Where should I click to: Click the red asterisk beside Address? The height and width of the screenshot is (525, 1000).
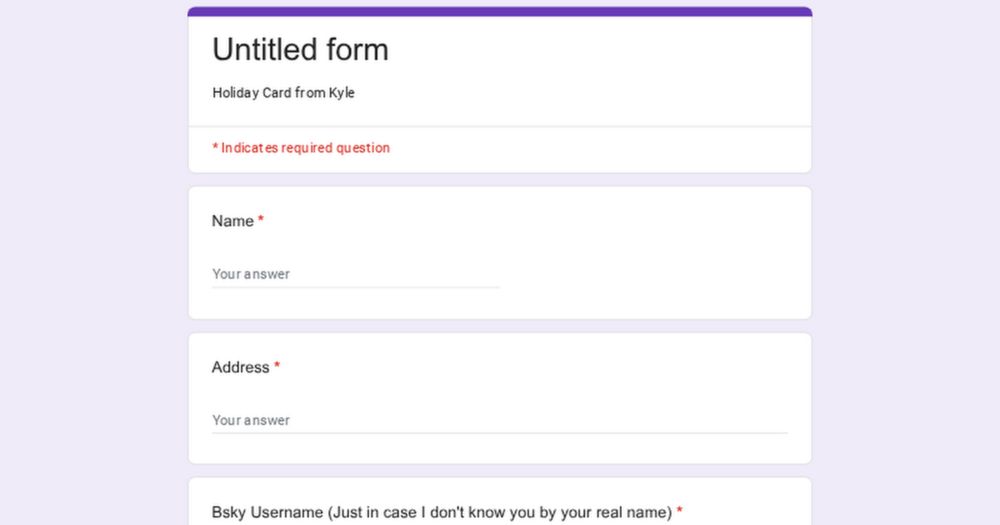pyautogui.click(x=277, y=366)
